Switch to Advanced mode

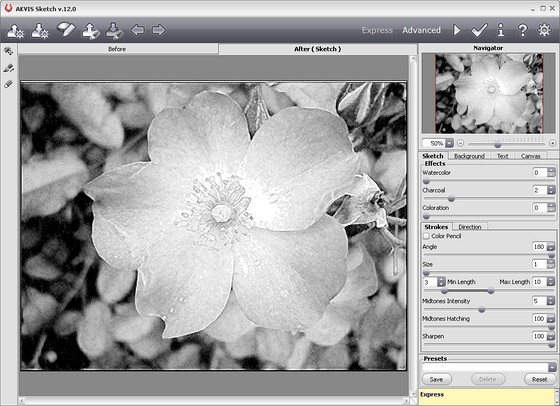[421, 30]
